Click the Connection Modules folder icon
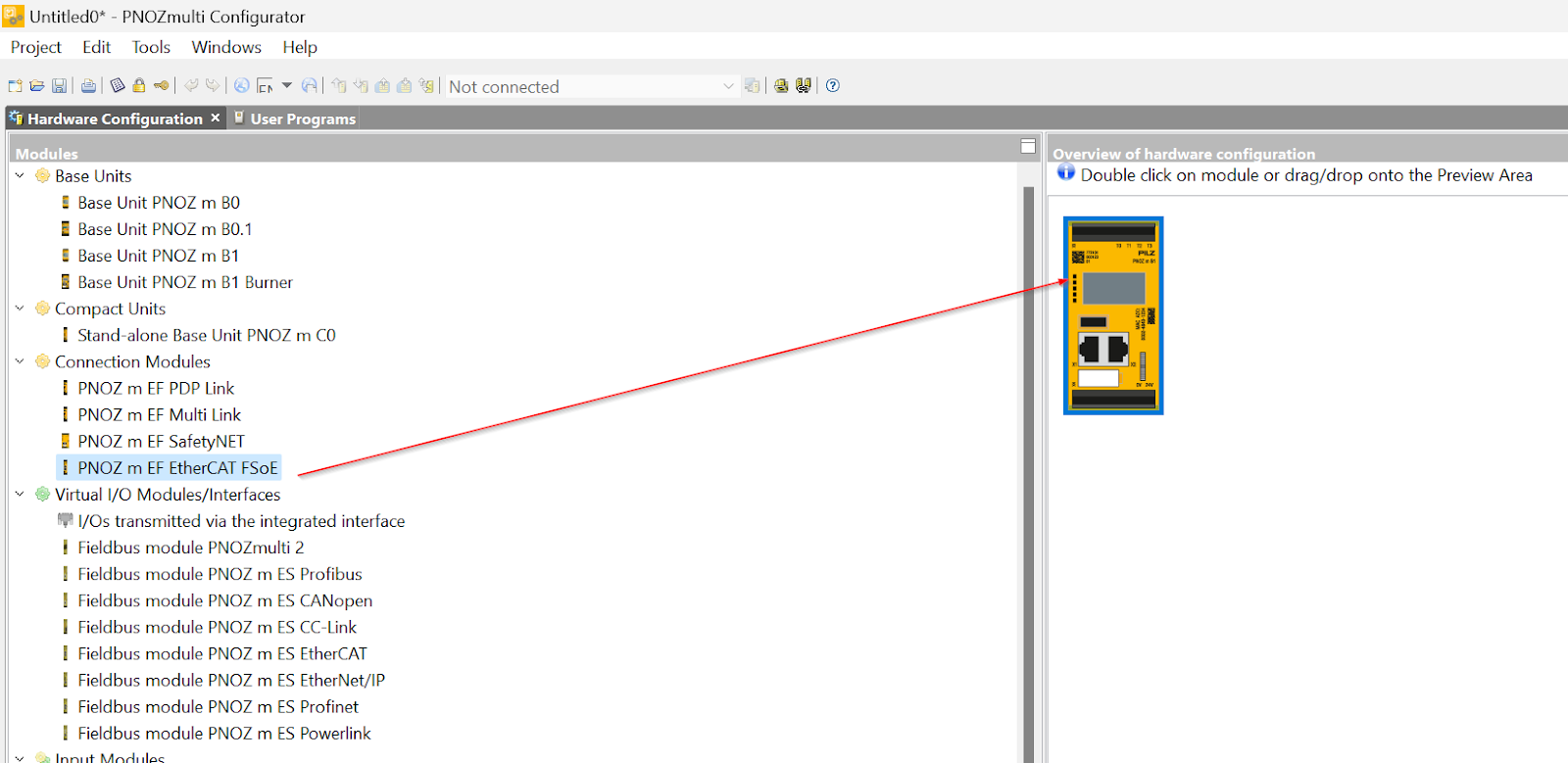This screenshot has width=1568, height=763. pos(42,360)
